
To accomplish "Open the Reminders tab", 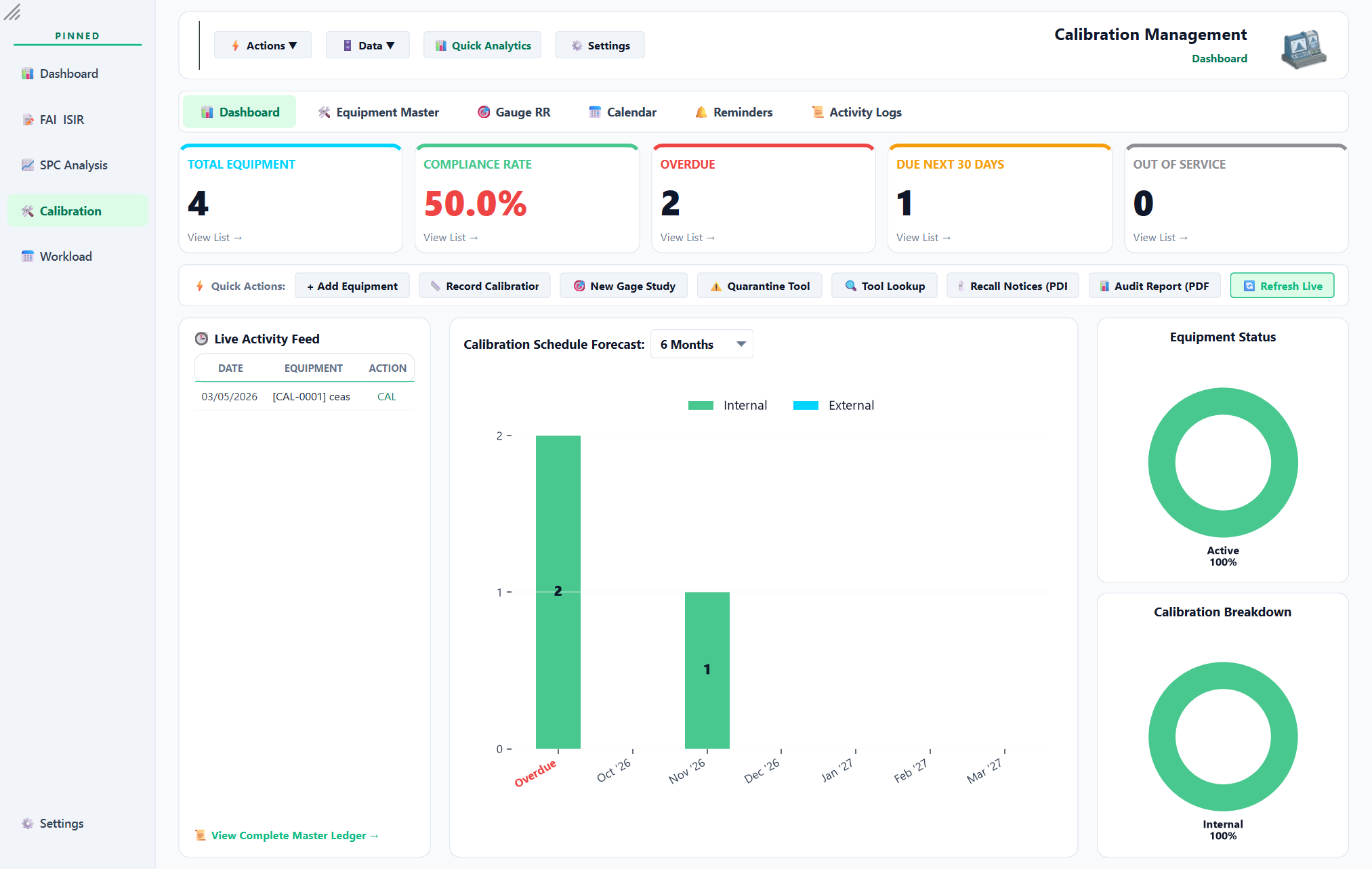I will click(x=734, y=112).
